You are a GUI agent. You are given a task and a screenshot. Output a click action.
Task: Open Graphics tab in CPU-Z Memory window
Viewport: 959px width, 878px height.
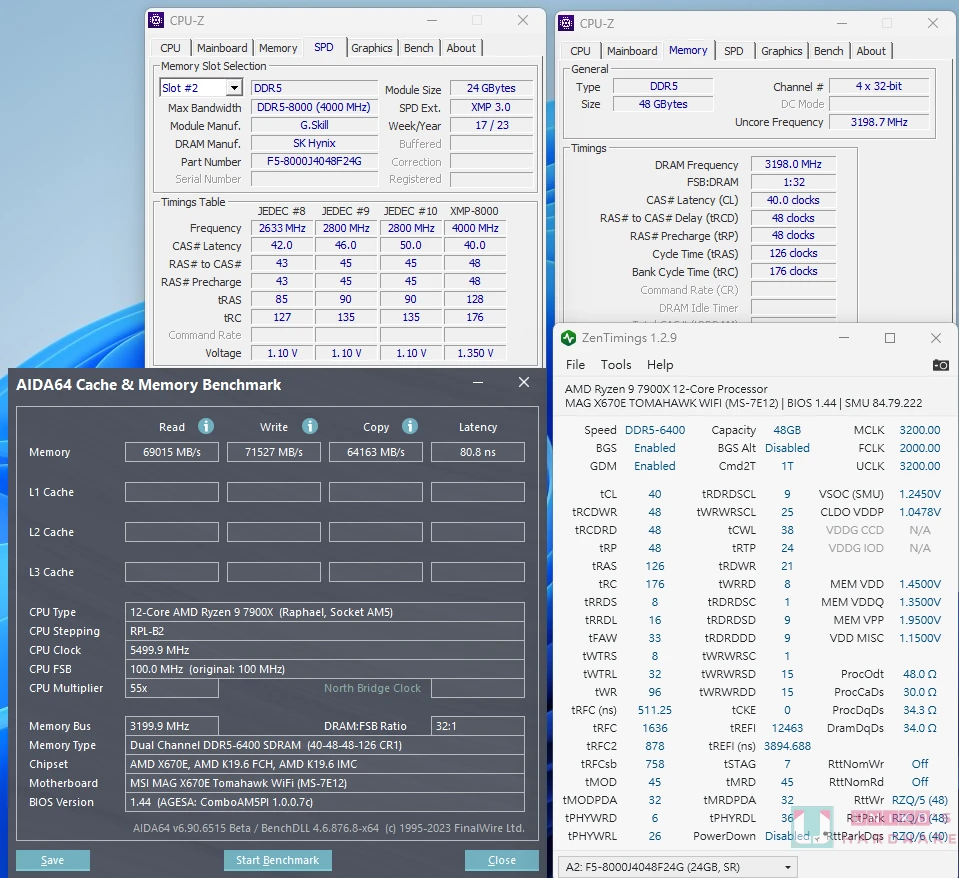[x=782, y=51]
